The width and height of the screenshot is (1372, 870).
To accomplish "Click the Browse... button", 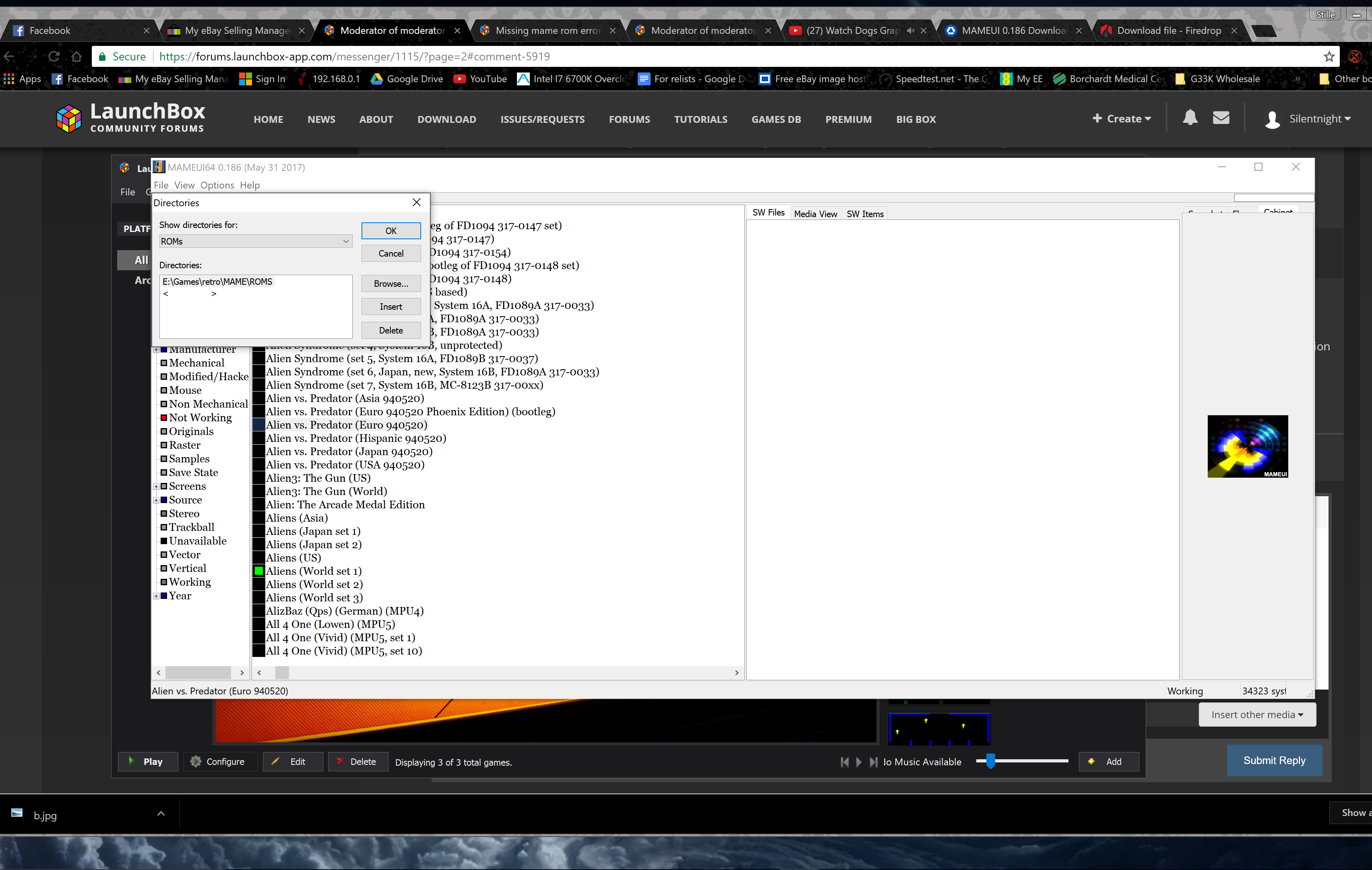I will tap(391, 283).
